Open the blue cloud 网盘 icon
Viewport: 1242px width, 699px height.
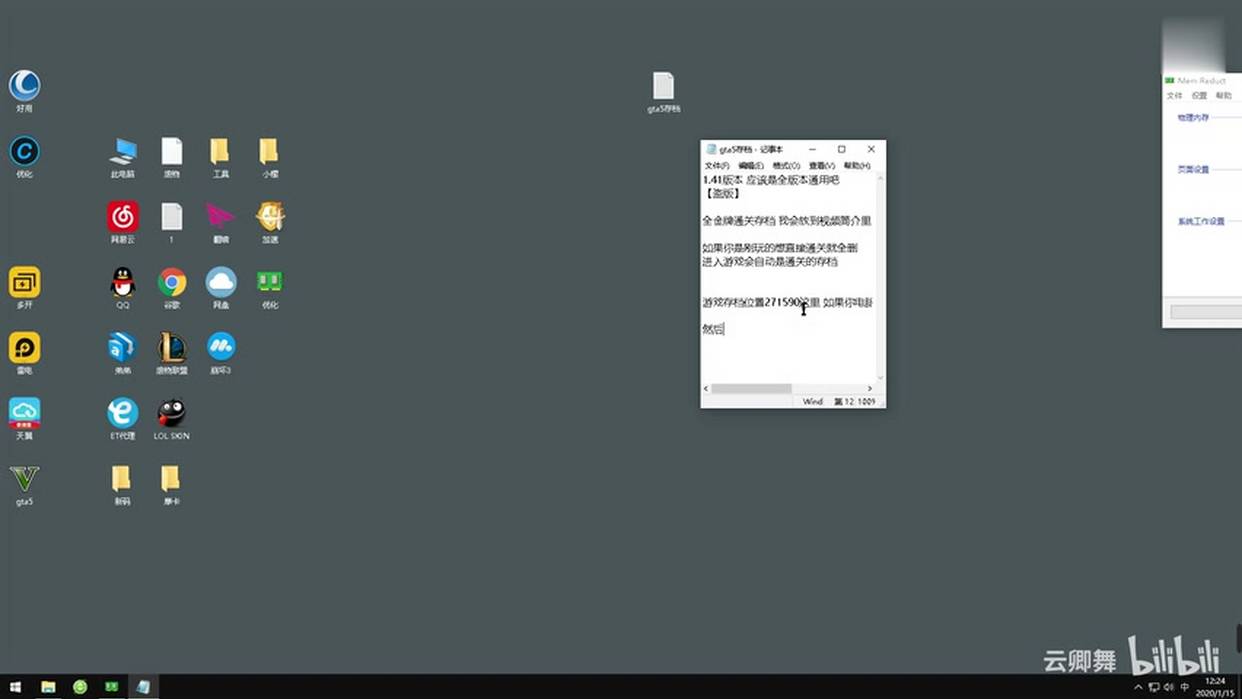[x=221, y=283]
